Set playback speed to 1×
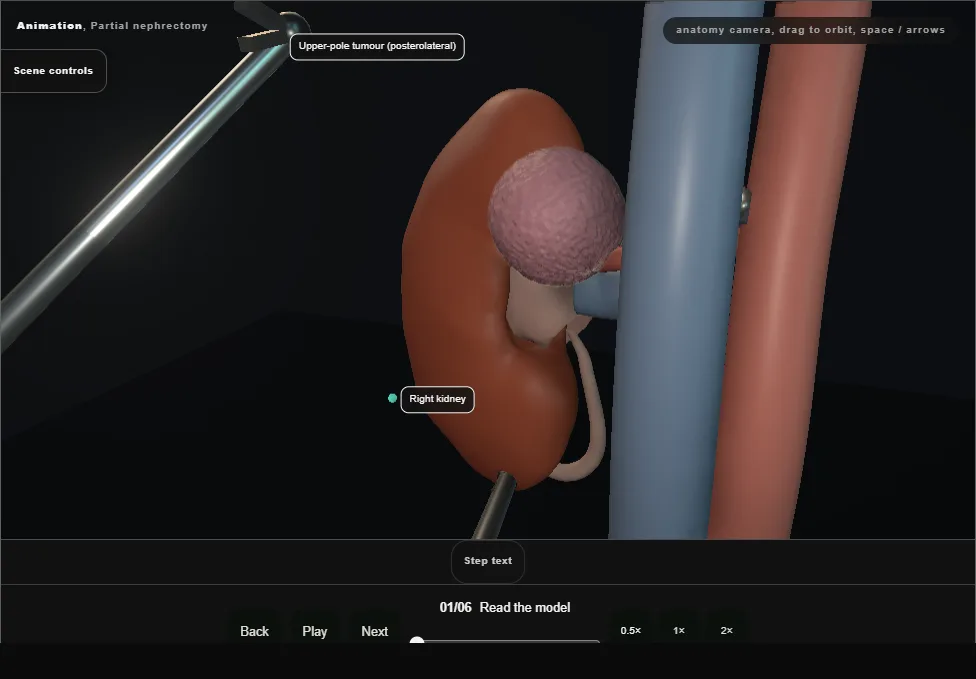The width and height of the screenshot is (976, 679). 678,630
